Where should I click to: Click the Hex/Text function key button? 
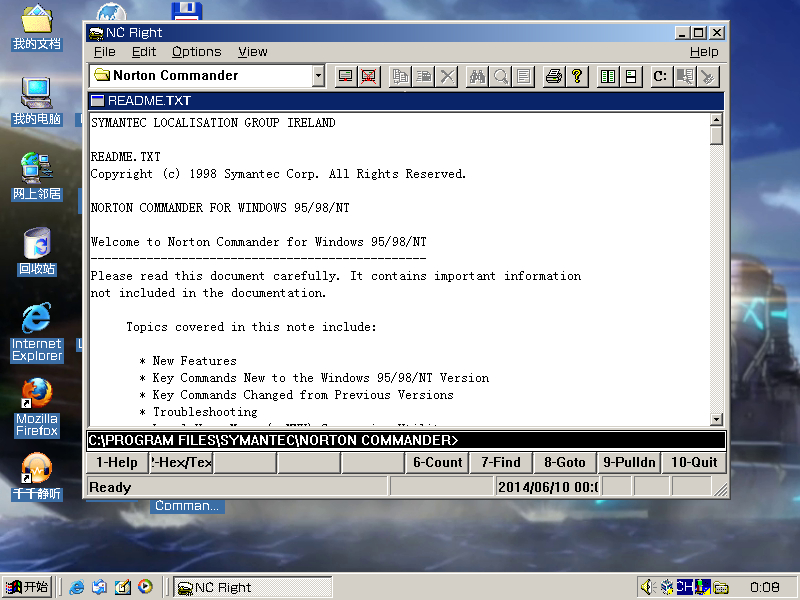coord(181,462)
